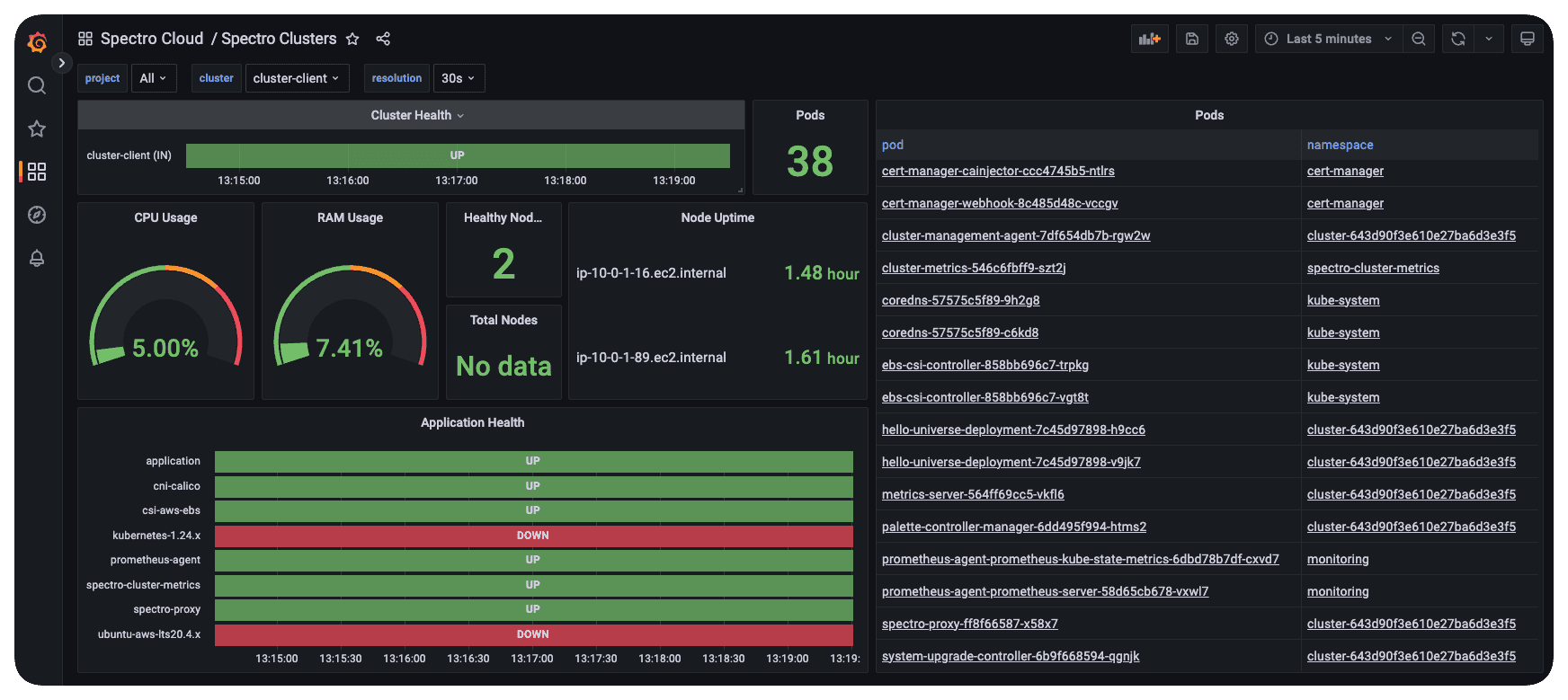The height and width of the screenshot is (700, 1568).
Task: Open the Dashboards grid icon in sidebar
Action: [37, 172]
